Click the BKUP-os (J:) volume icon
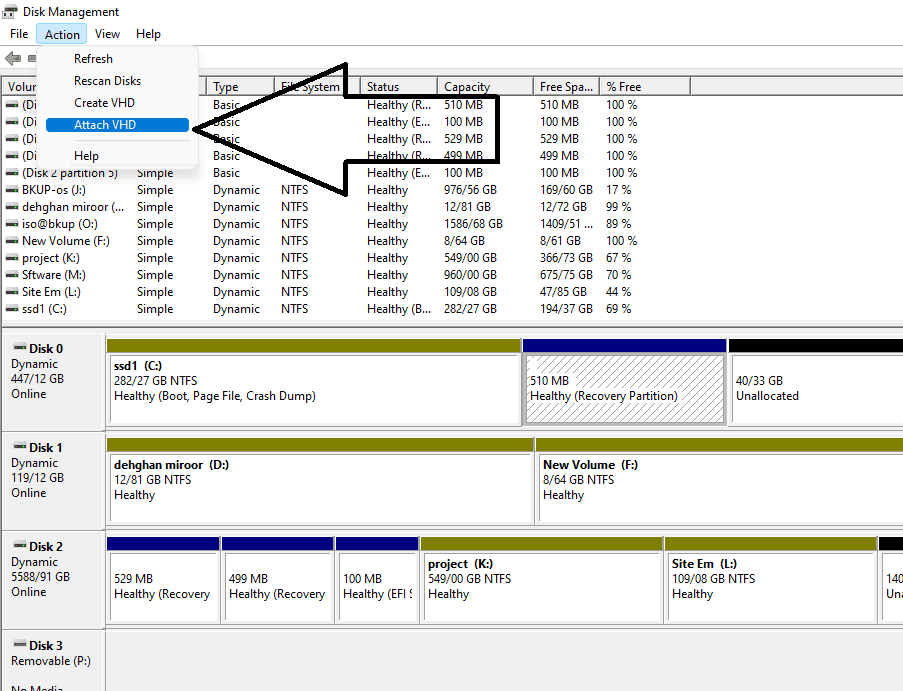 [x=12, y=190]
